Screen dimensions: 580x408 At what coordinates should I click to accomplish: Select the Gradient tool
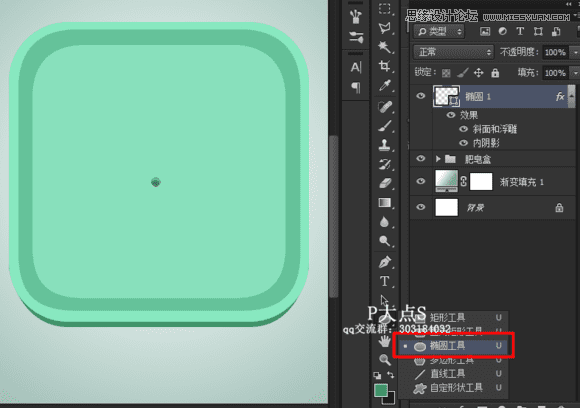[385, 203]
